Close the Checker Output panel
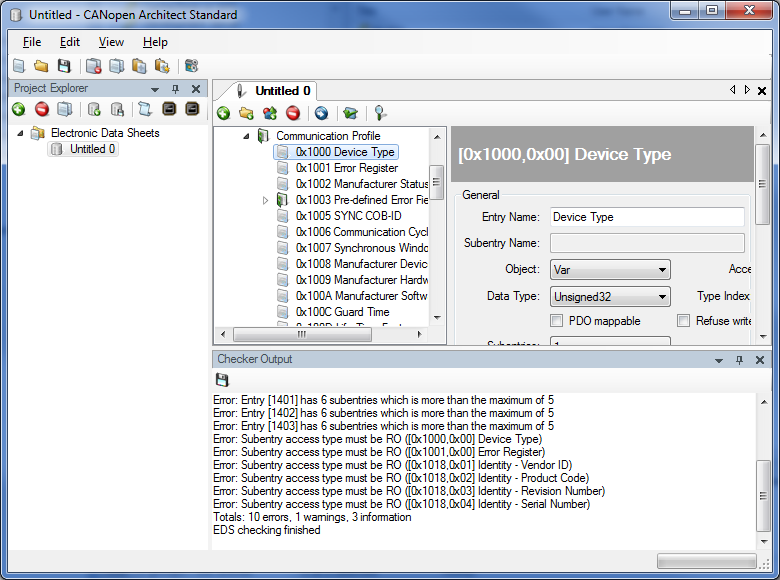 tap(760, 360)
